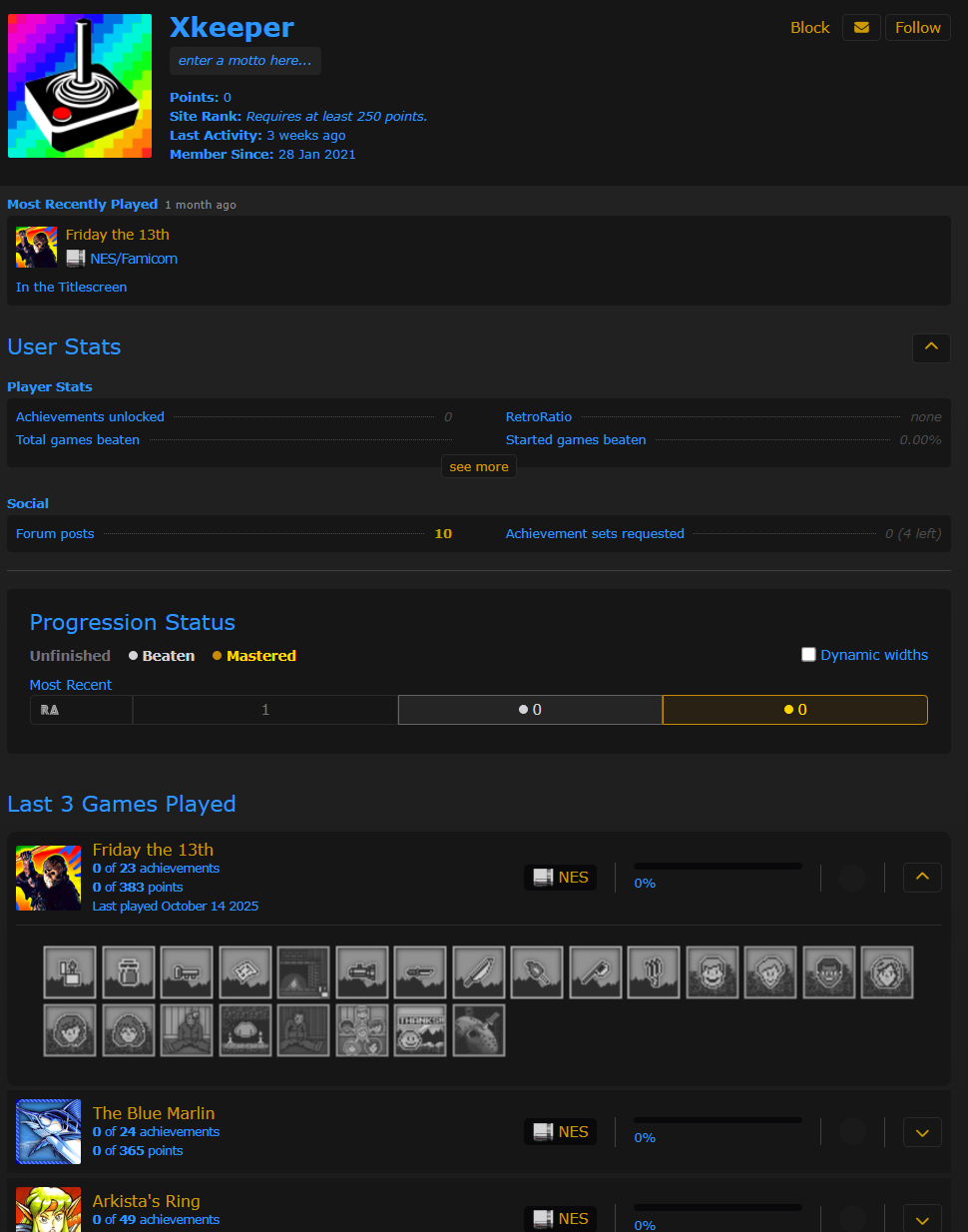Click Friday the 13th progress bar
968x1232 pixels.
tap(718, 867)
